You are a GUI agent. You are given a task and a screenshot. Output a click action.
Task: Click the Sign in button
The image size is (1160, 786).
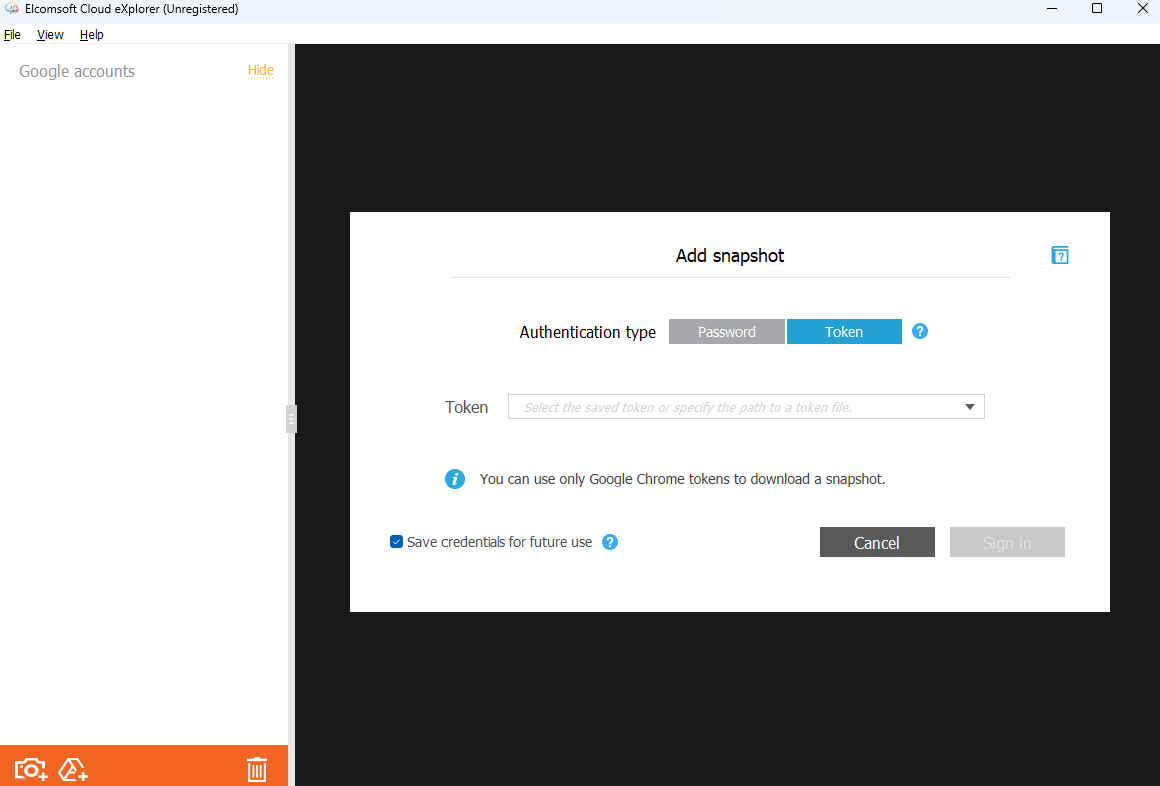1007,543
